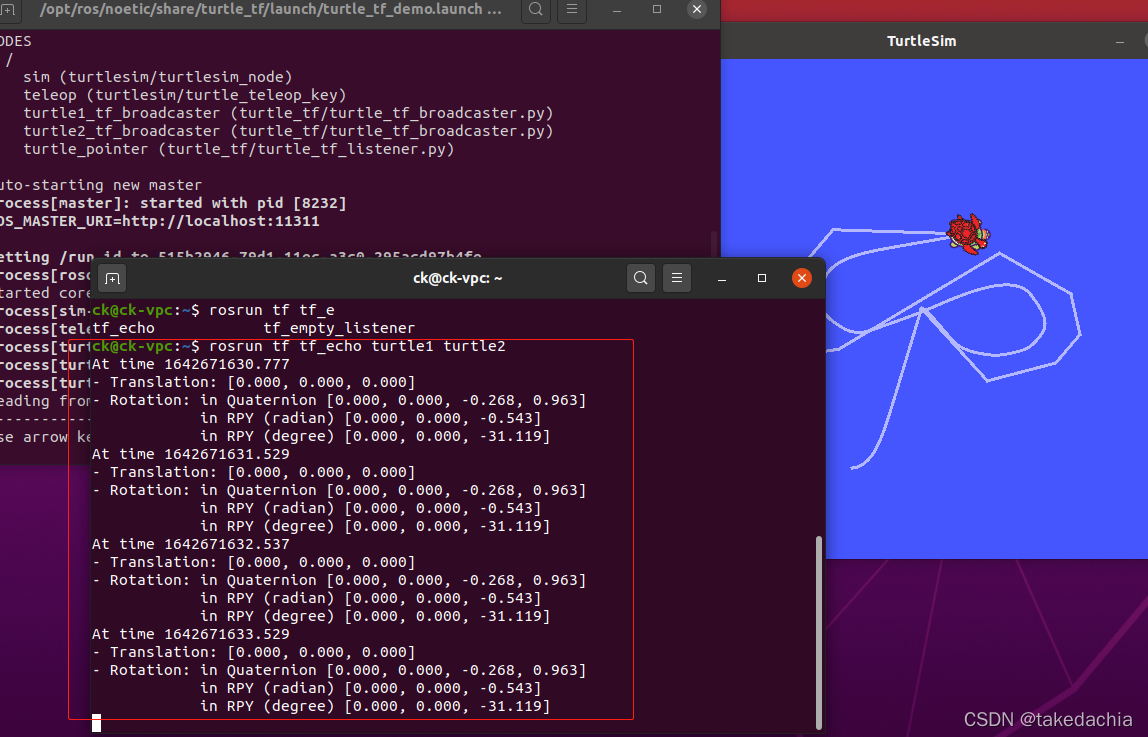Click 'tf_empty_listener' completion suggestion text
The image size is (1148, 737).
point(339,328)
